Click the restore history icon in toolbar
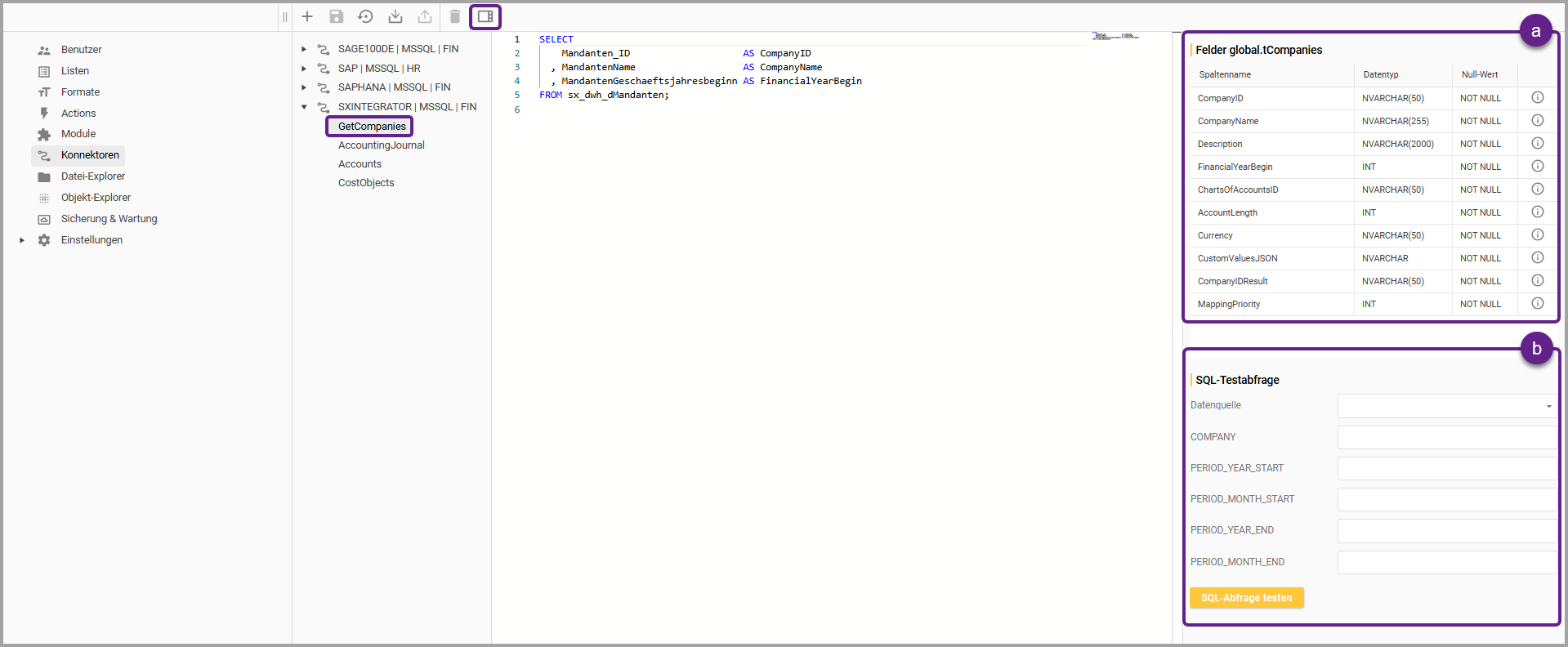This screenshot has height=647, width=1568. click(x=365, y=16)
